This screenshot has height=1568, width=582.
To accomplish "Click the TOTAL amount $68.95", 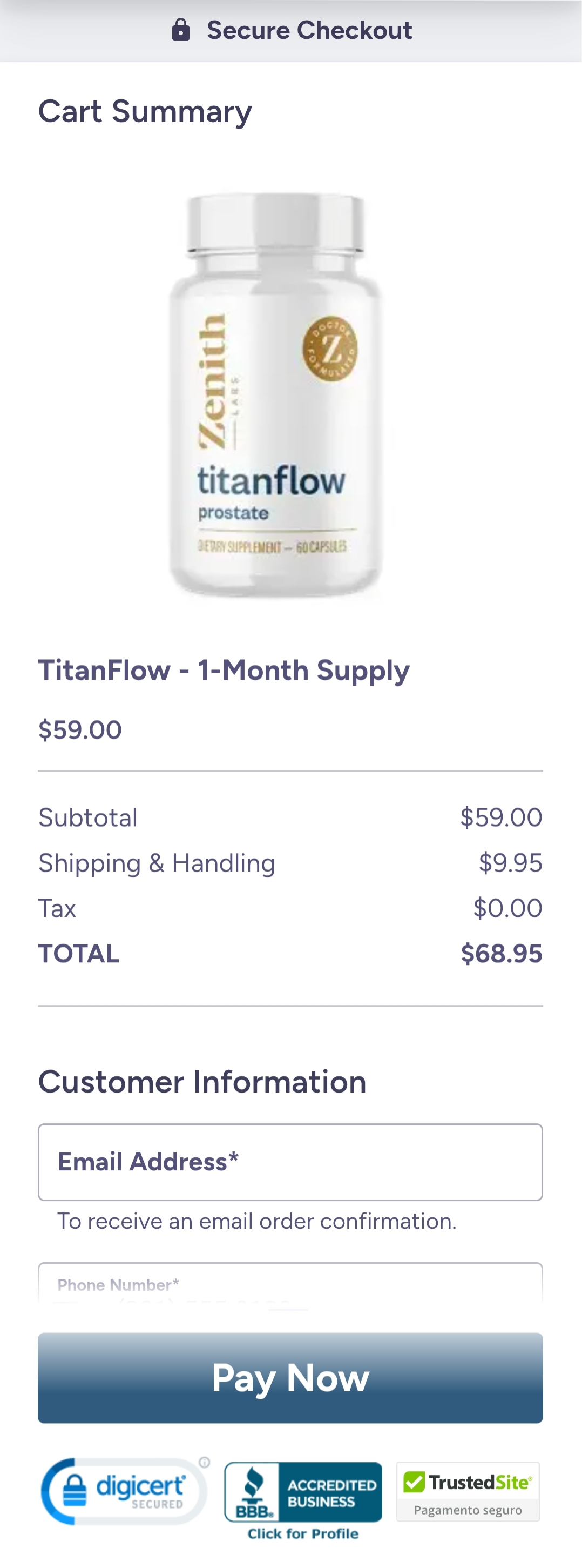I will [x=501, y=953].
